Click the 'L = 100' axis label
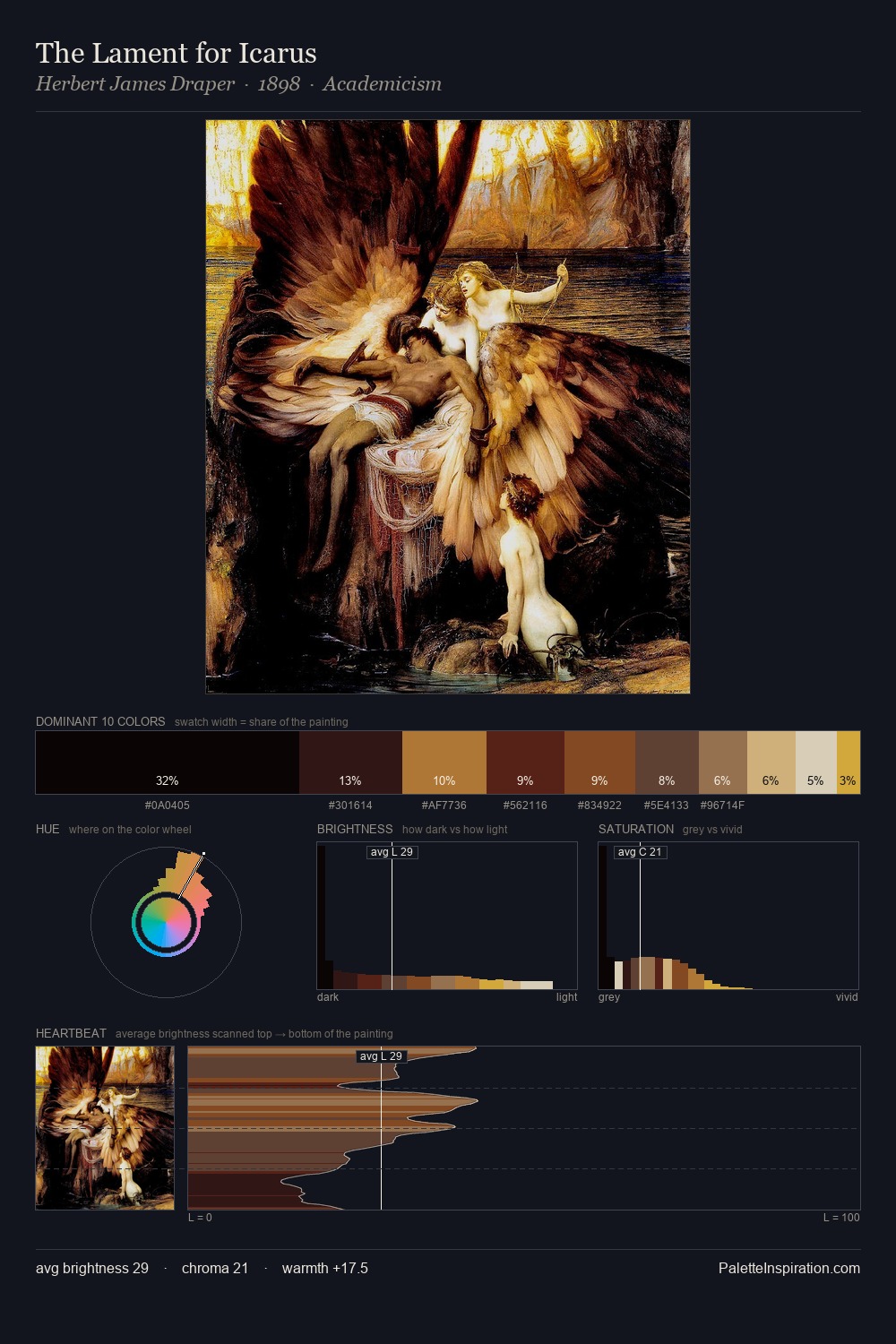 (841, 1217)
